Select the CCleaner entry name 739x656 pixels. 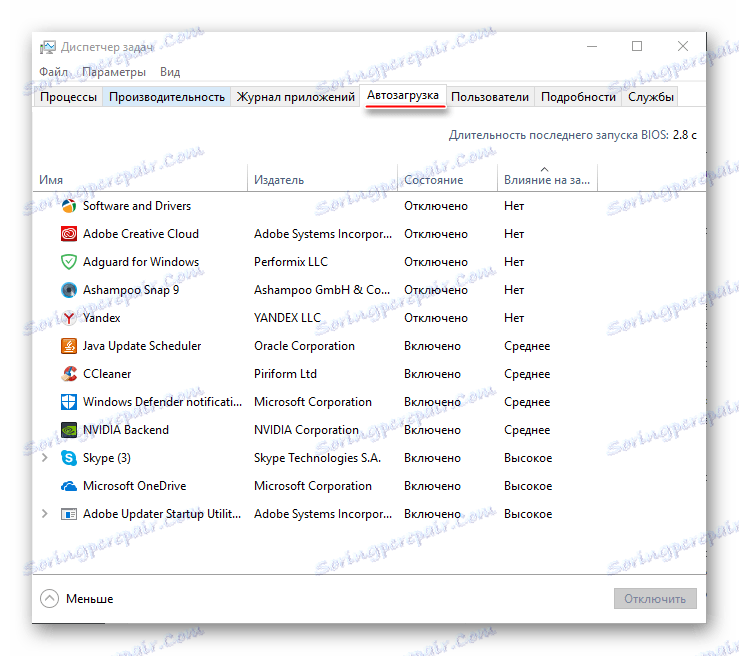pyautogui.click(x=107, y=374)
